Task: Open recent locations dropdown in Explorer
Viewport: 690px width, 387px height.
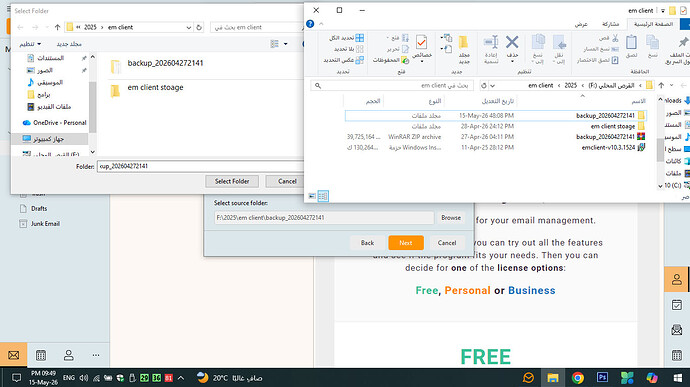Action: coord(672,85)
